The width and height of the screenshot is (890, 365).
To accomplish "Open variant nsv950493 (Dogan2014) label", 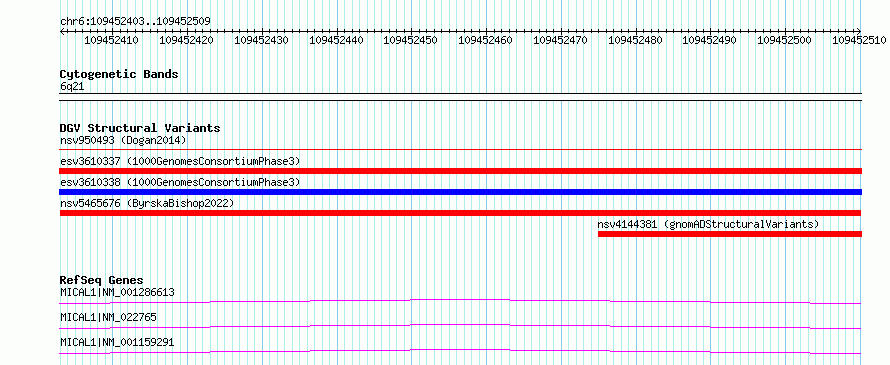I will click(123, 140).
